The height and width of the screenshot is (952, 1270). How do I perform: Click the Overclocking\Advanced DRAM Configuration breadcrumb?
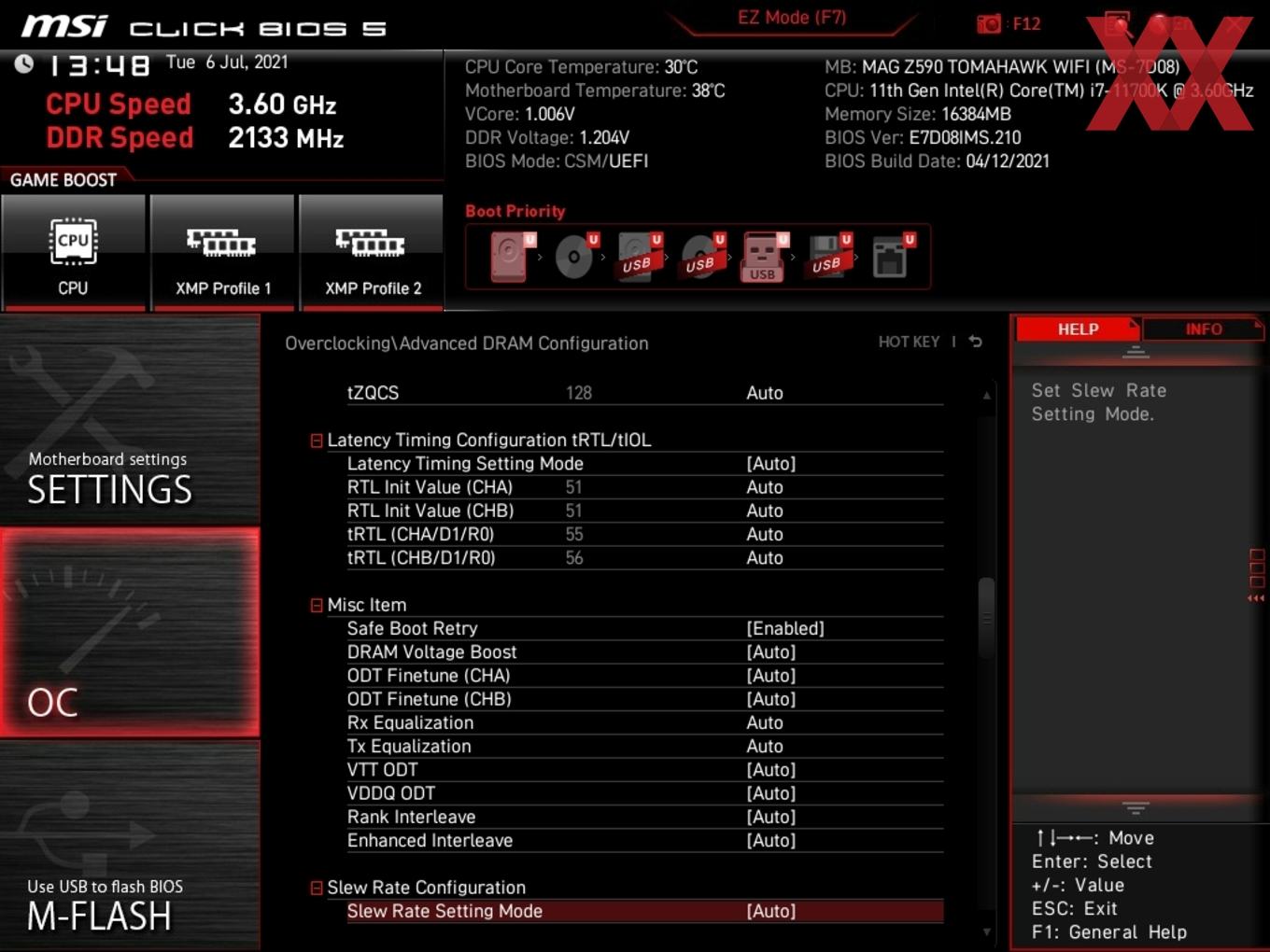coord(467,343)
